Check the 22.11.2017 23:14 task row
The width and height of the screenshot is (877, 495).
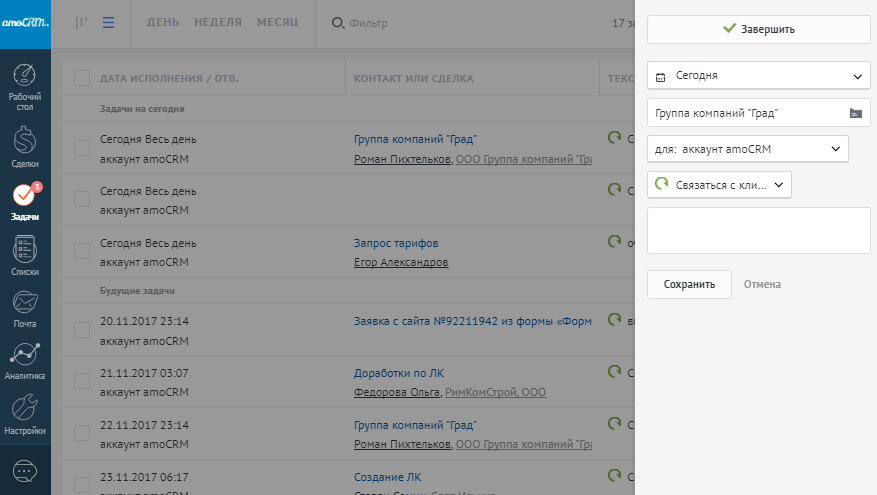(82, 433)
